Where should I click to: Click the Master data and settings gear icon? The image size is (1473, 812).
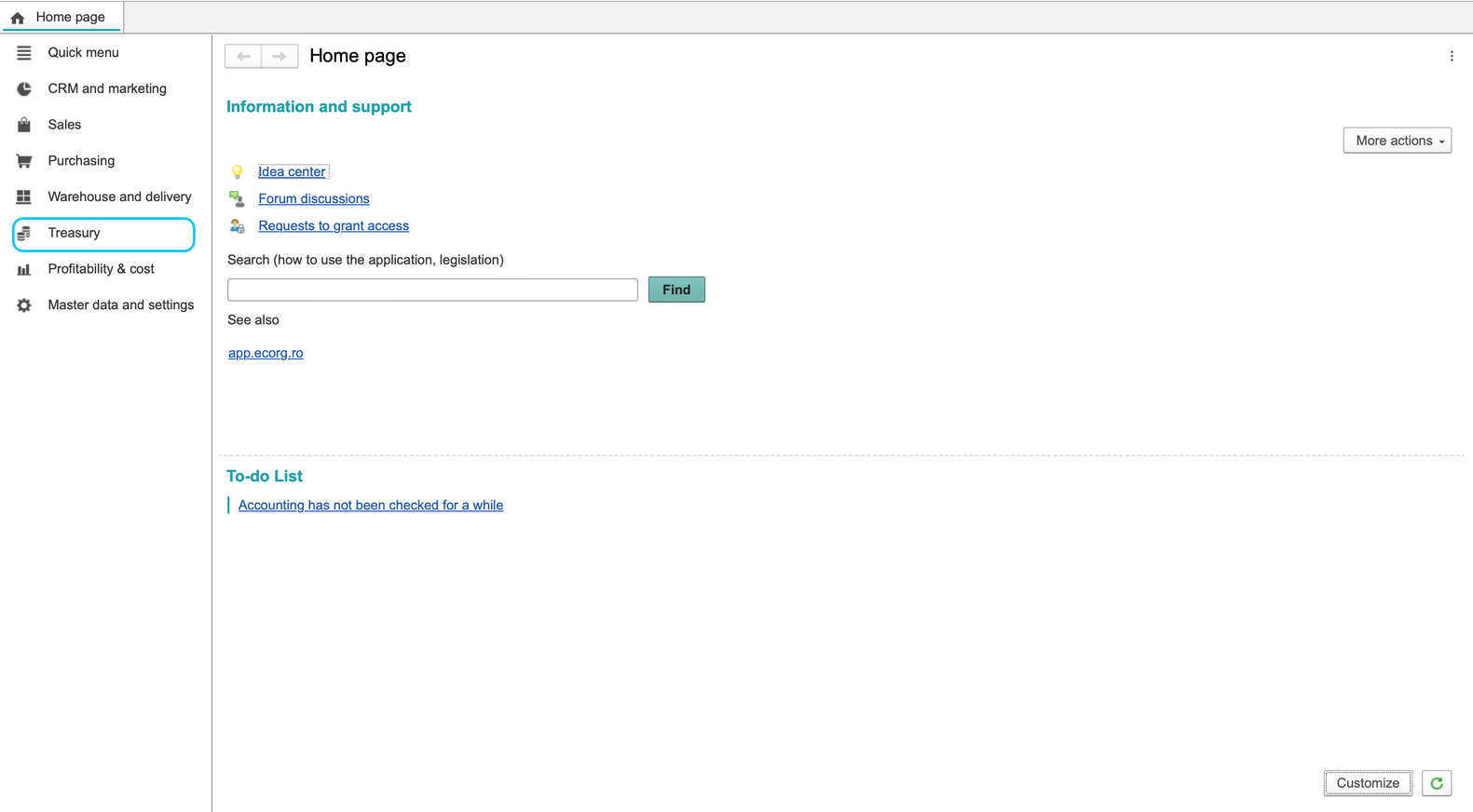pyautogui.click(x=24, y=305)
